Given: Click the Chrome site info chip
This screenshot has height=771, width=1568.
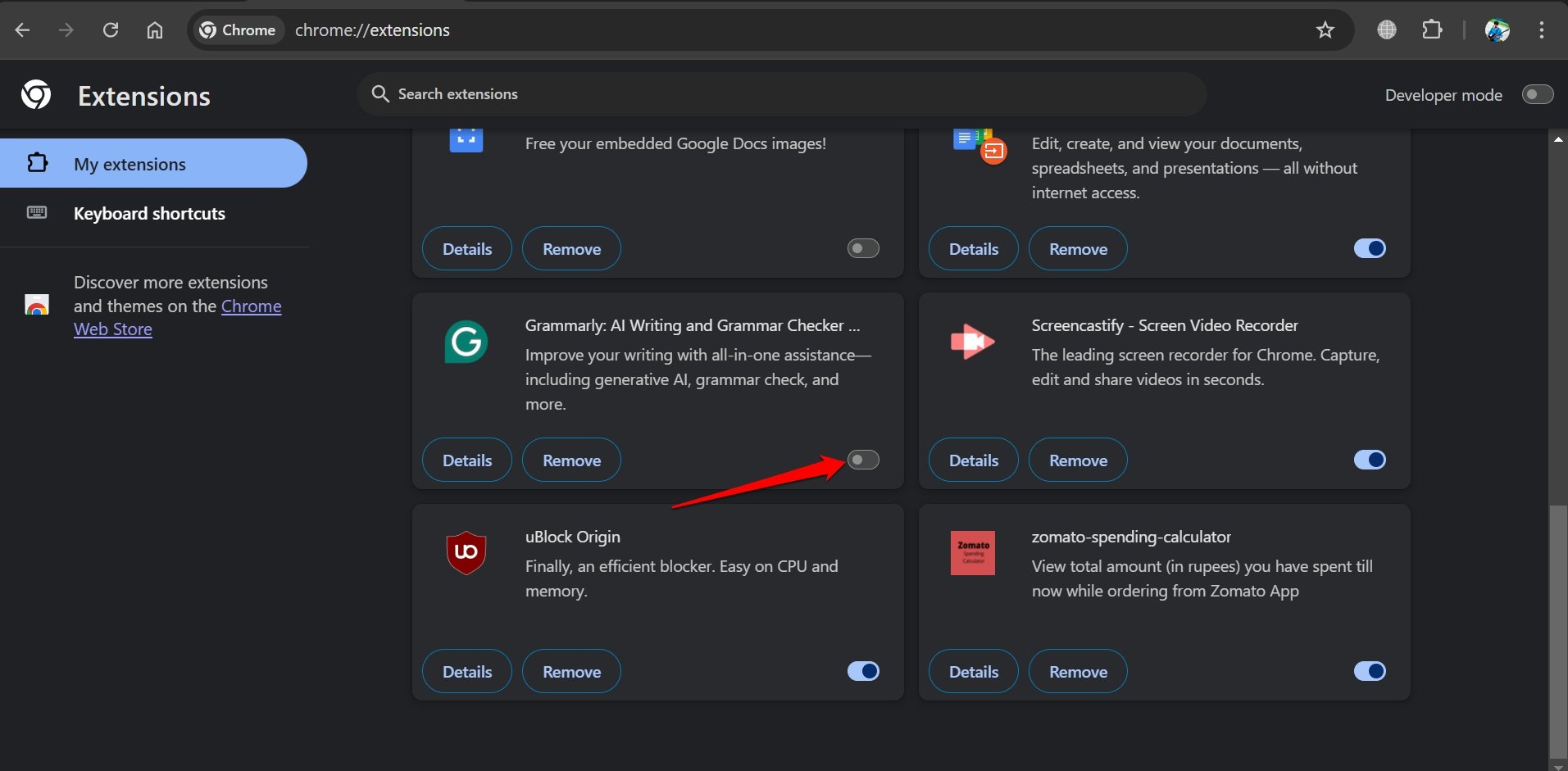Looking at the screenshot, I should coord(239,30).
